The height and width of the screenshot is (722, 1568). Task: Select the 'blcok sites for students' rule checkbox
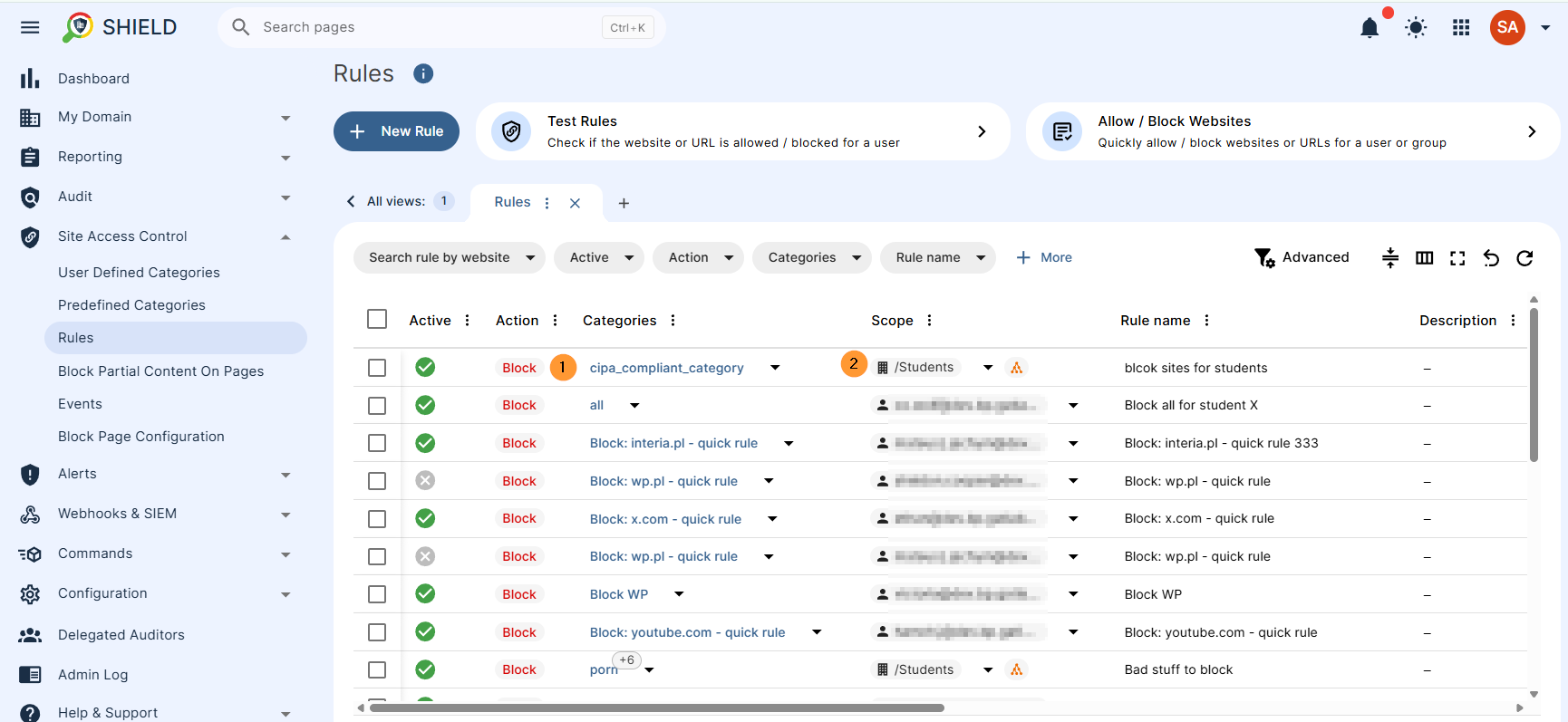377,368
